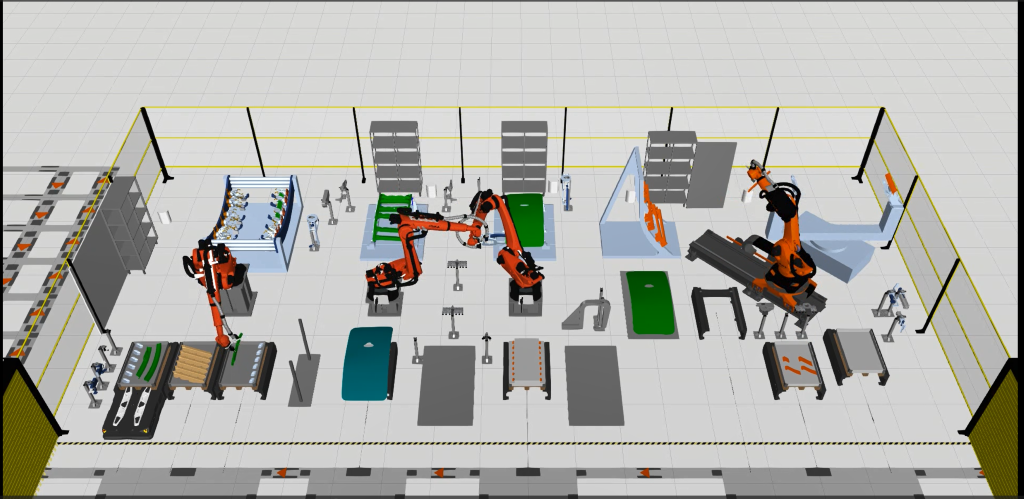
Task: Select the gray clamp-shaped fixture stand
Action: click(x=591, y=311)
